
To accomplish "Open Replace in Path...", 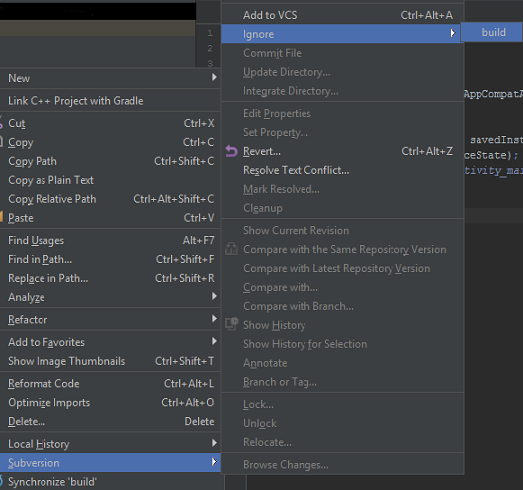I will coord(110,279).
